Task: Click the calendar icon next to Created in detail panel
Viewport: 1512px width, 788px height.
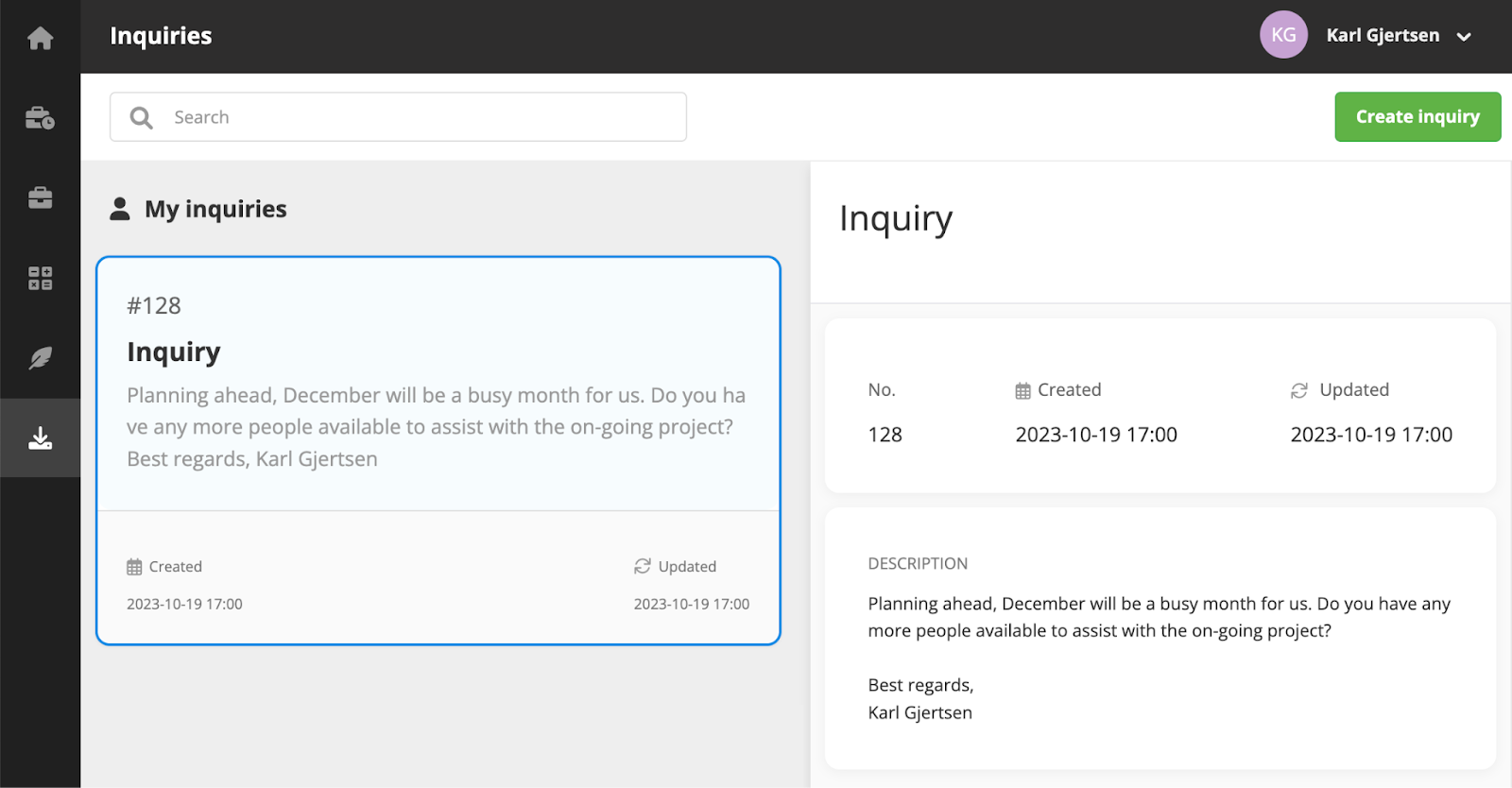Action: coord(1022,390)
